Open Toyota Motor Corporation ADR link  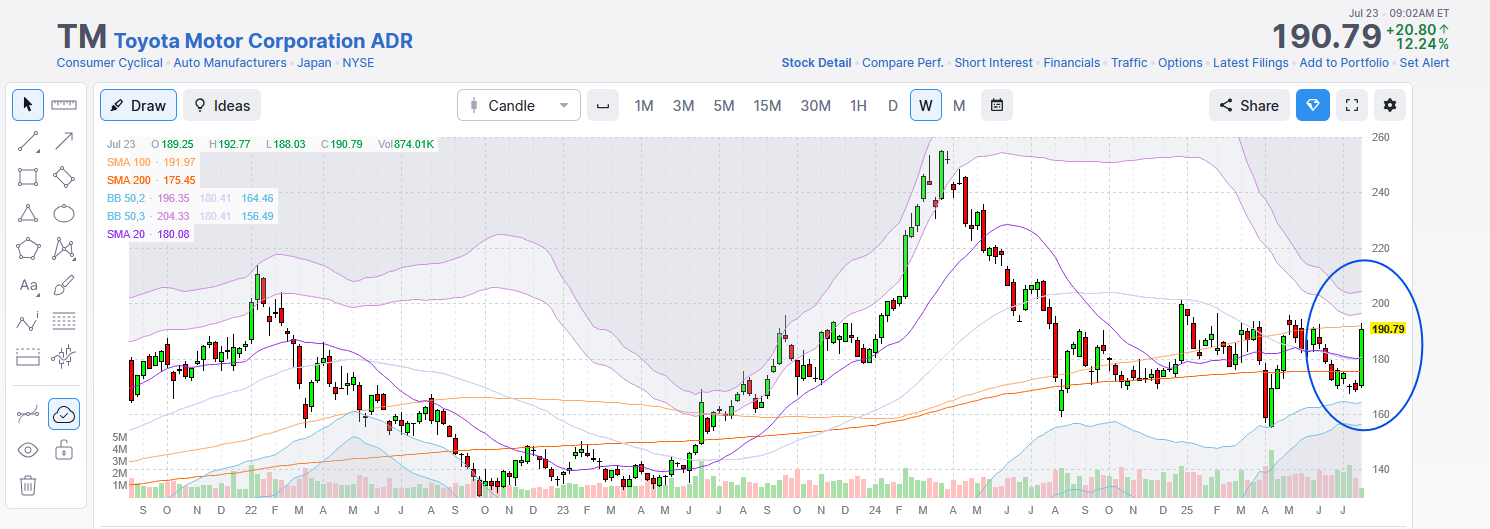[x=263, y=41]
